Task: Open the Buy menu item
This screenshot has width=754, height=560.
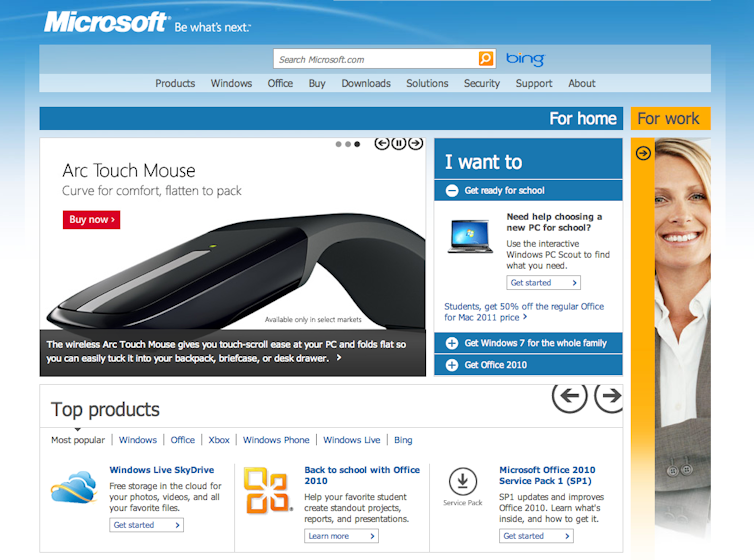Action: [x=317, y=83]
